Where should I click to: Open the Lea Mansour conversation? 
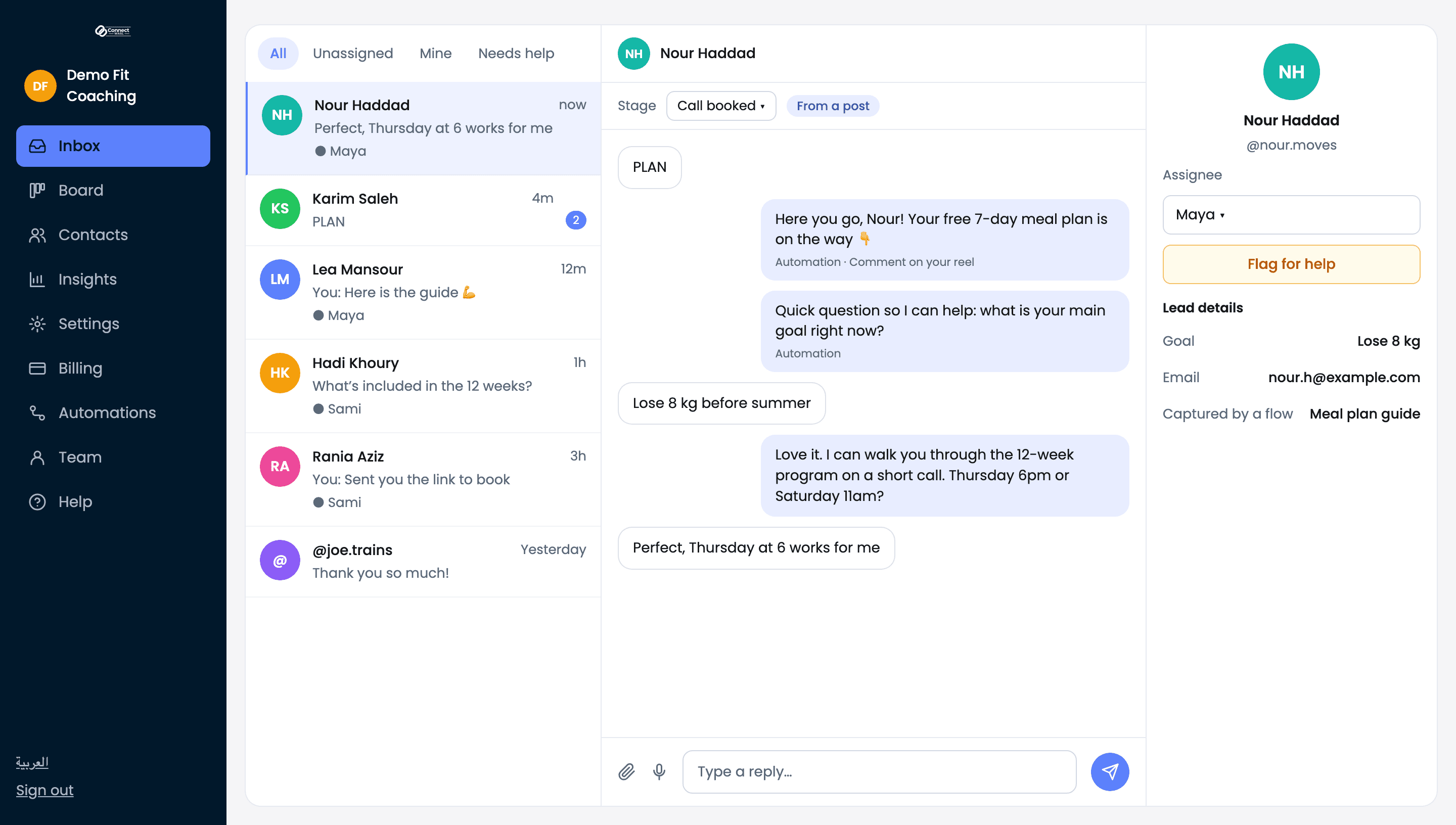pyautogui.click(x=423, y=292)
